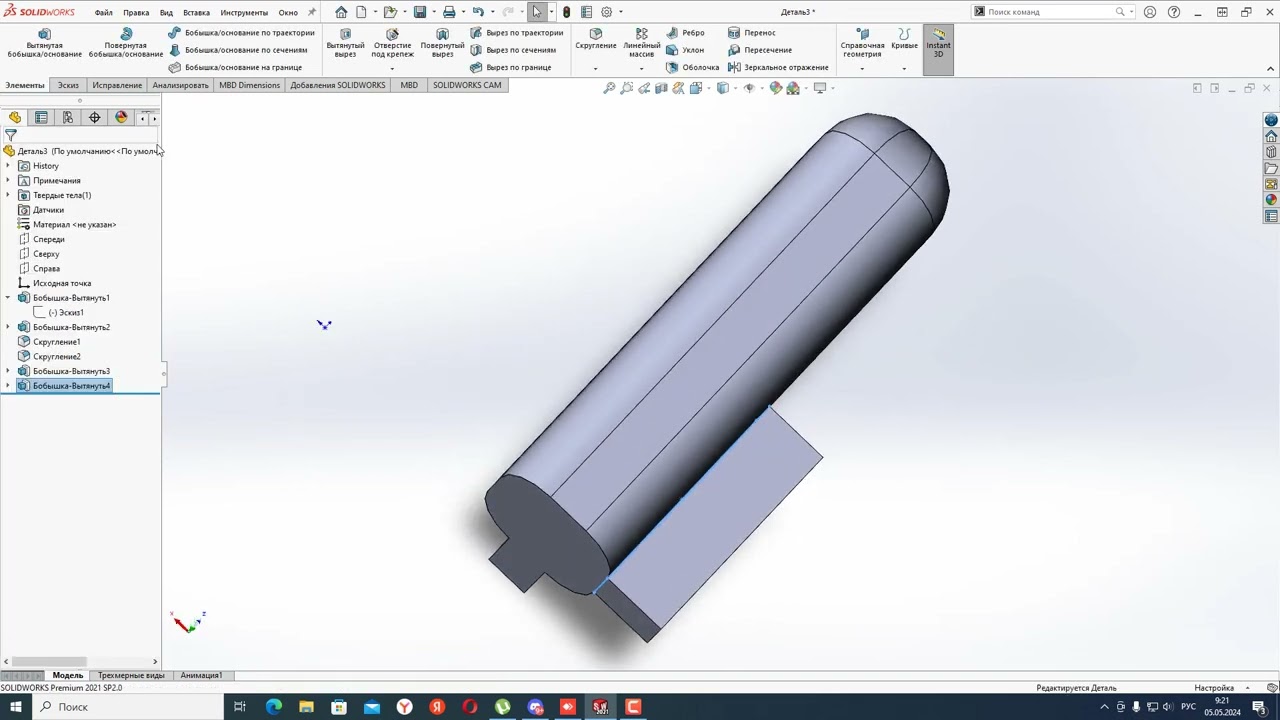Screen dimensions: 1280x720
Task: Open the FeatureManager design tree tab
Action: (15, 117)
